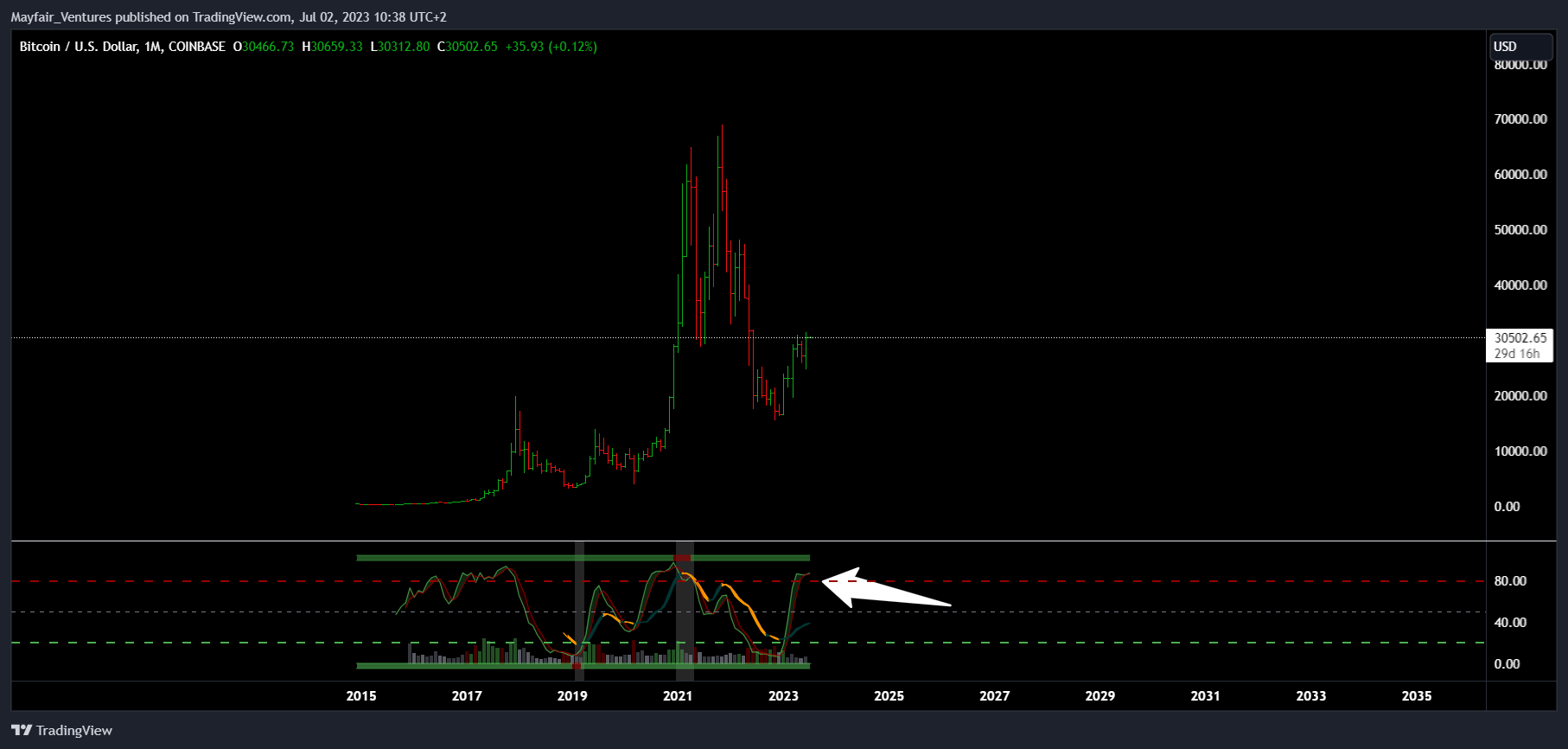Click the TradingView logo icon
This screenshot has width=1568, height=749.
click(x=22, y=731)
